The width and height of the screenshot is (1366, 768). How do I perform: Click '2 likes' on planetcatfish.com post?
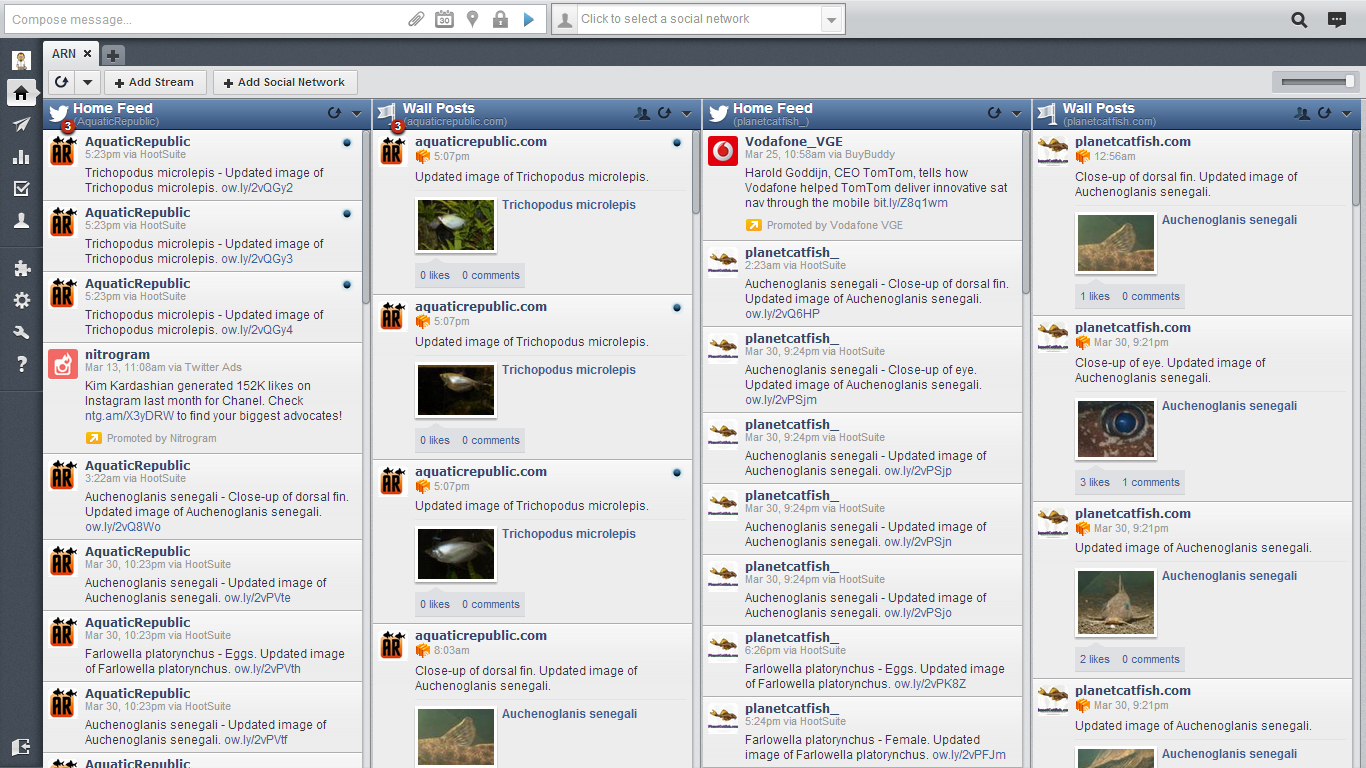point(1095,659)
